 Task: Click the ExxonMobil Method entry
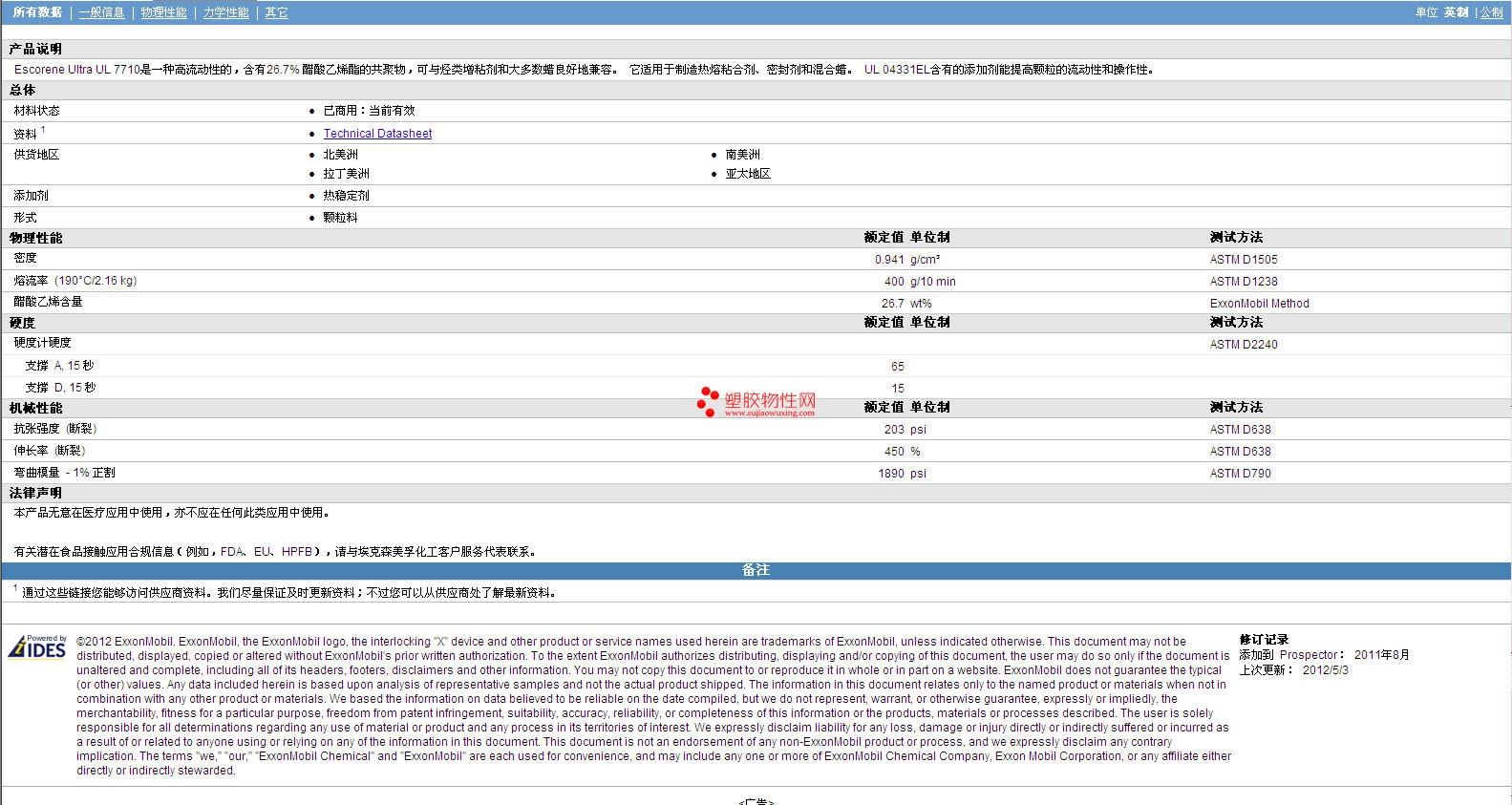1260,304
